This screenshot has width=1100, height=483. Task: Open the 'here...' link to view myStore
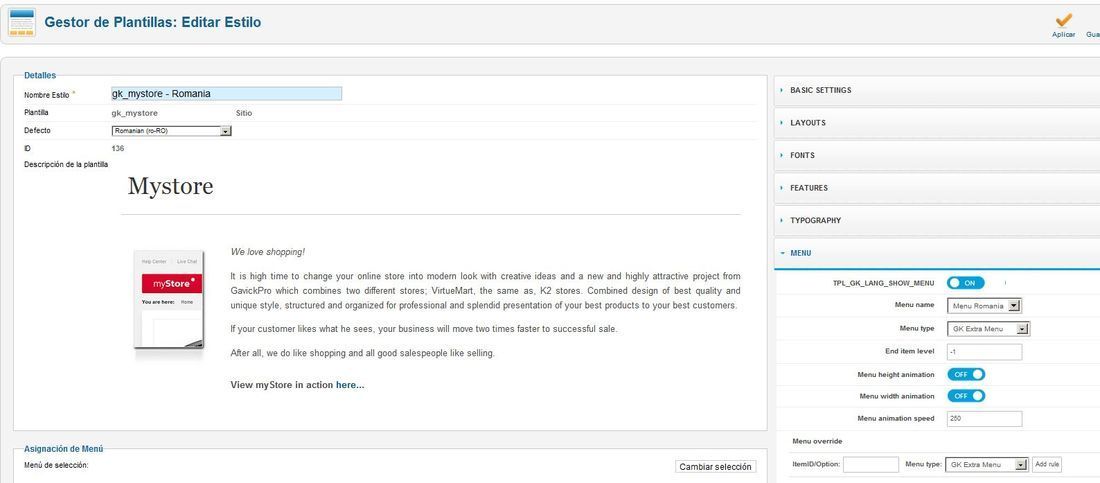click(x=350, y=385)
